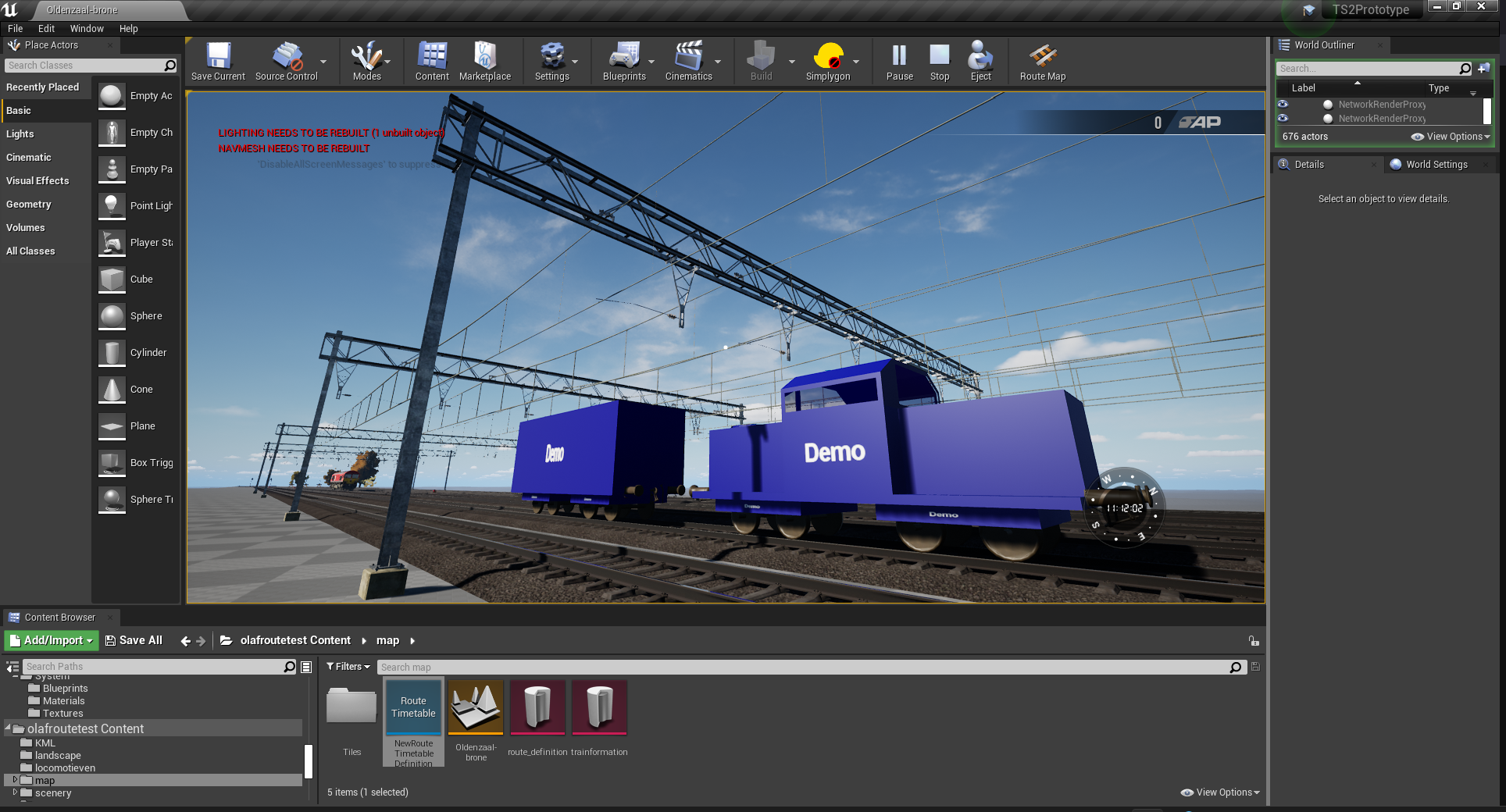
Task: Open the Filters dropdown in Content Browser
Action: point(348,667)
